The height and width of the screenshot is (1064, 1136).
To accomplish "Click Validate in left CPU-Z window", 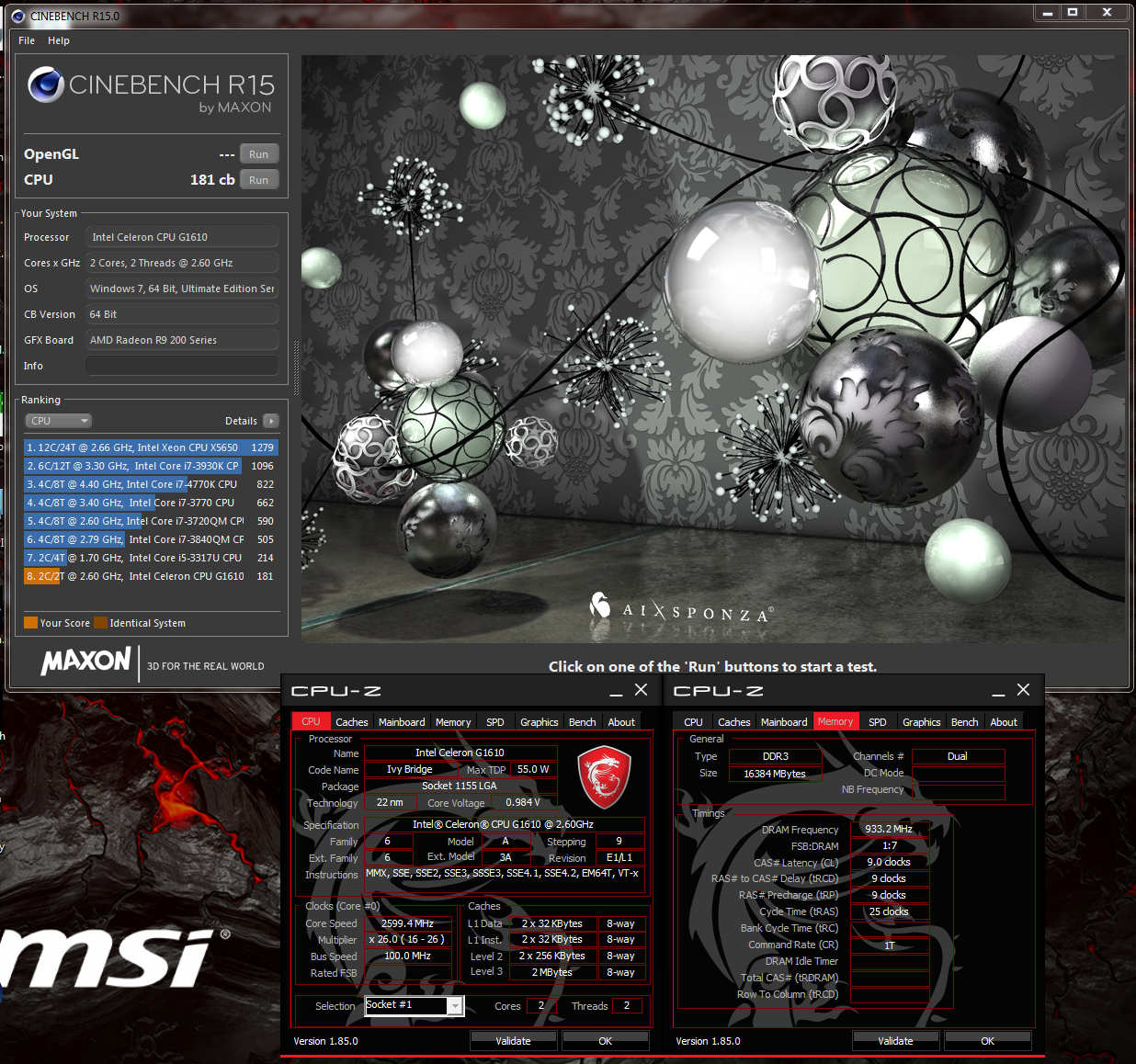I will (x=513, y=1041).
